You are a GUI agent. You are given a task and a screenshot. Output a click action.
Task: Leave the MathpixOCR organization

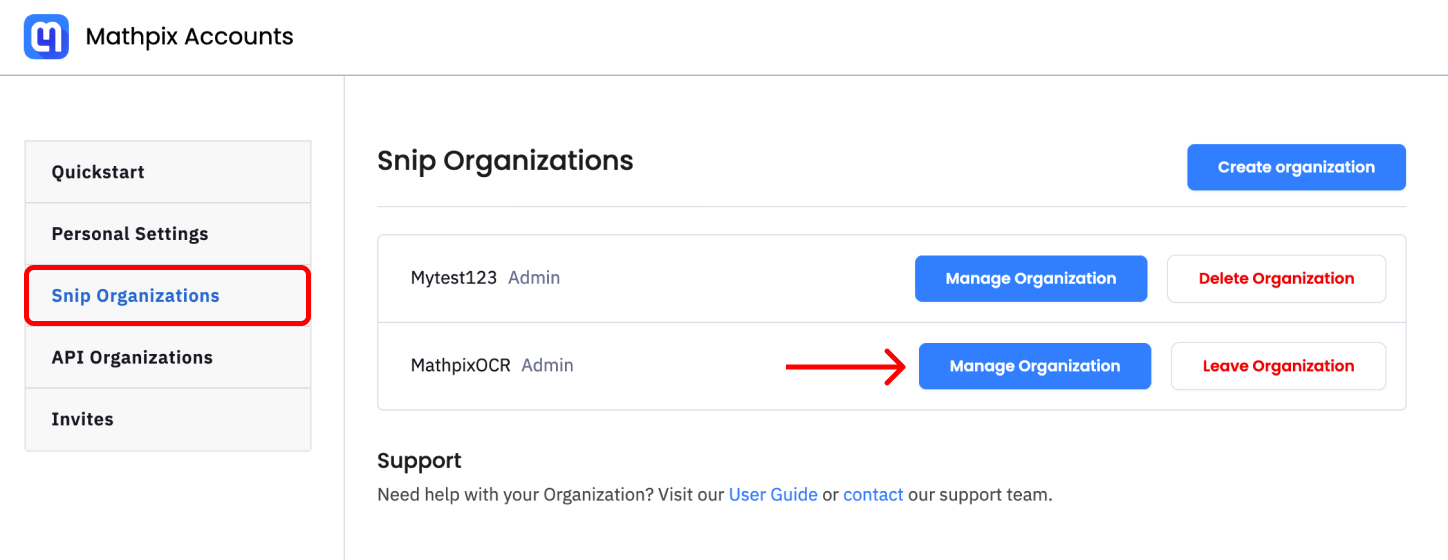coord(1278,366)
